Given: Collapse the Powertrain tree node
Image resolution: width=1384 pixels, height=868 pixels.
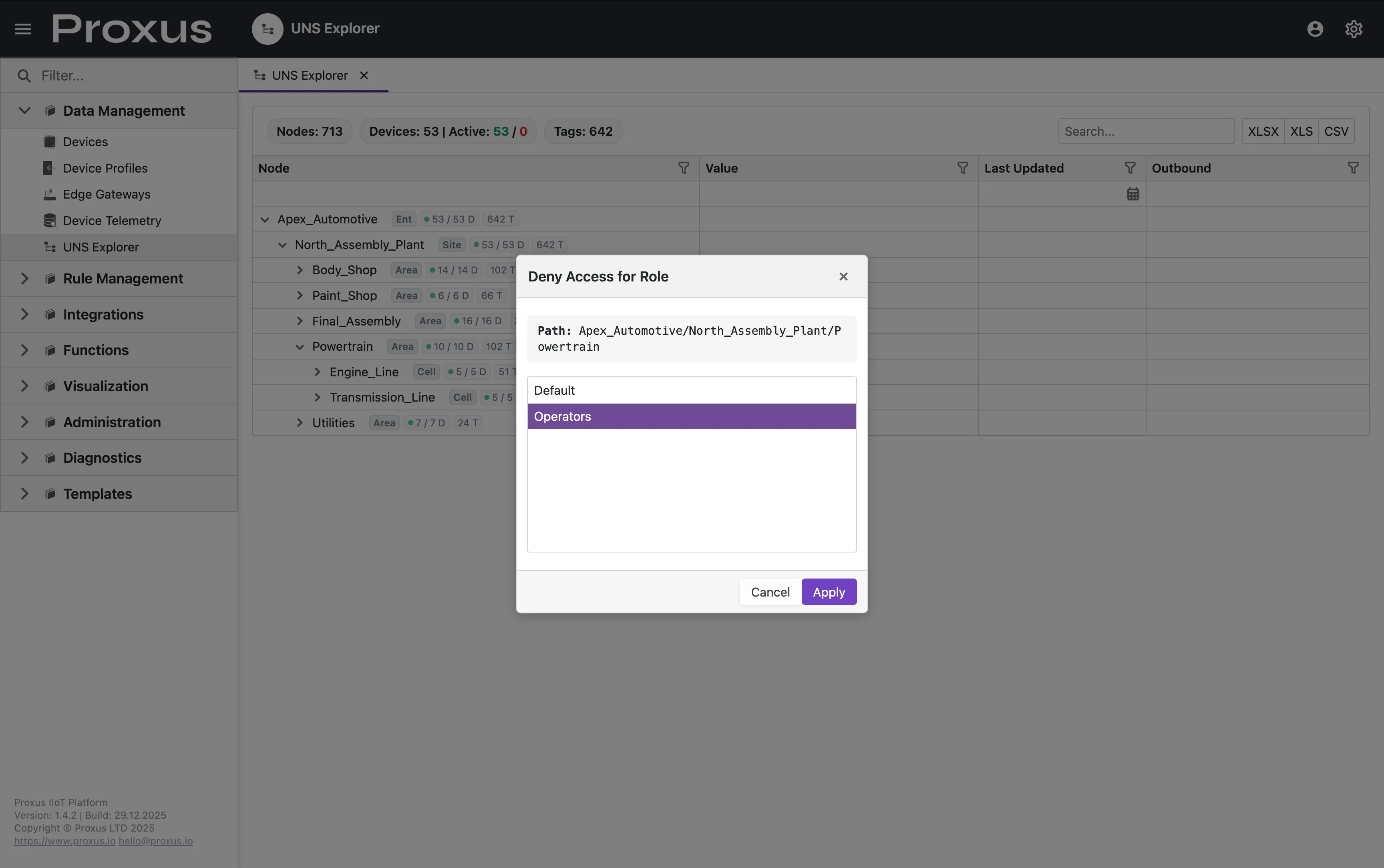Looking at the screenshot, I should coord(299,346).
